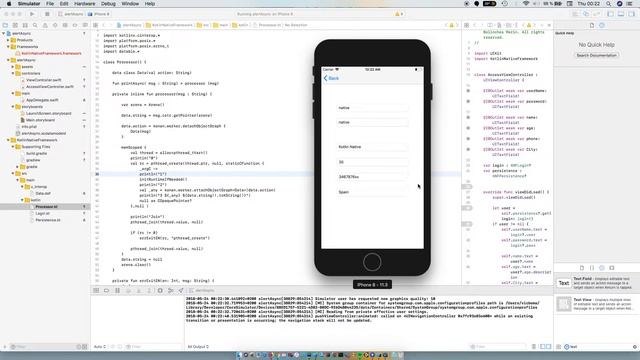Click the related items icon in assistant editor jump bar
The image size is (640, 360).
(467, 25)
